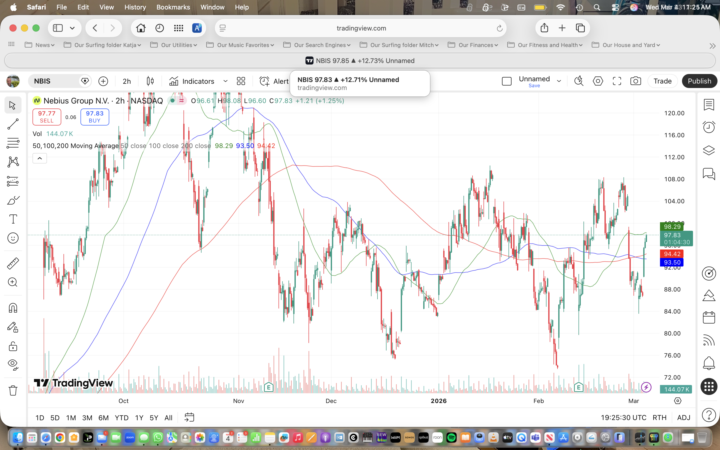This screenshot has height=450, width=720.
Task: Select the layout setup square icon
Action: point(506,81)
